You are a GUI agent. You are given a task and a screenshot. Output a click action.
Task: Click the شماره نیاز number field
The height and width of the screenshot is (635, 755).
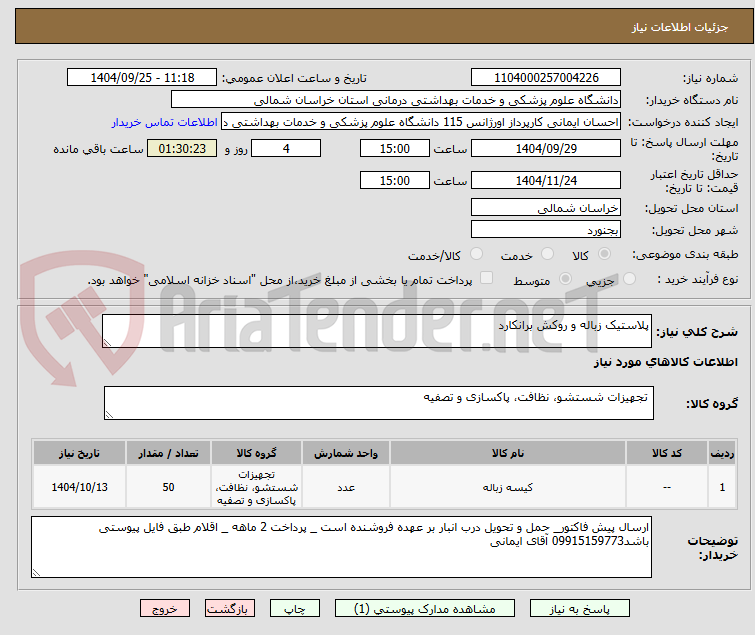point(546,78)
